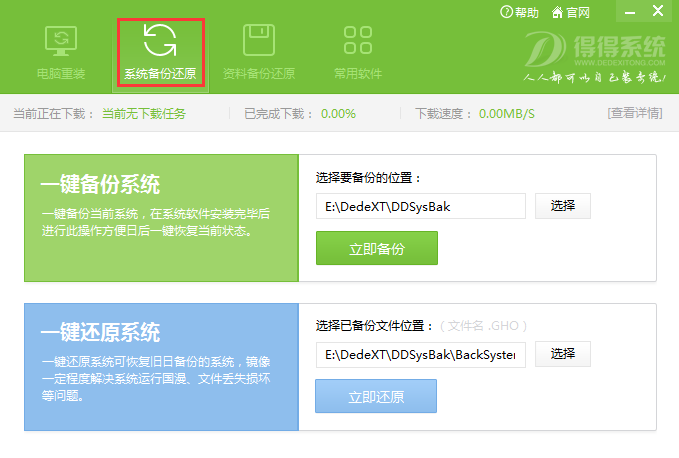
Task: Start backup with 立即备份 button
Action: pos(376,249)
